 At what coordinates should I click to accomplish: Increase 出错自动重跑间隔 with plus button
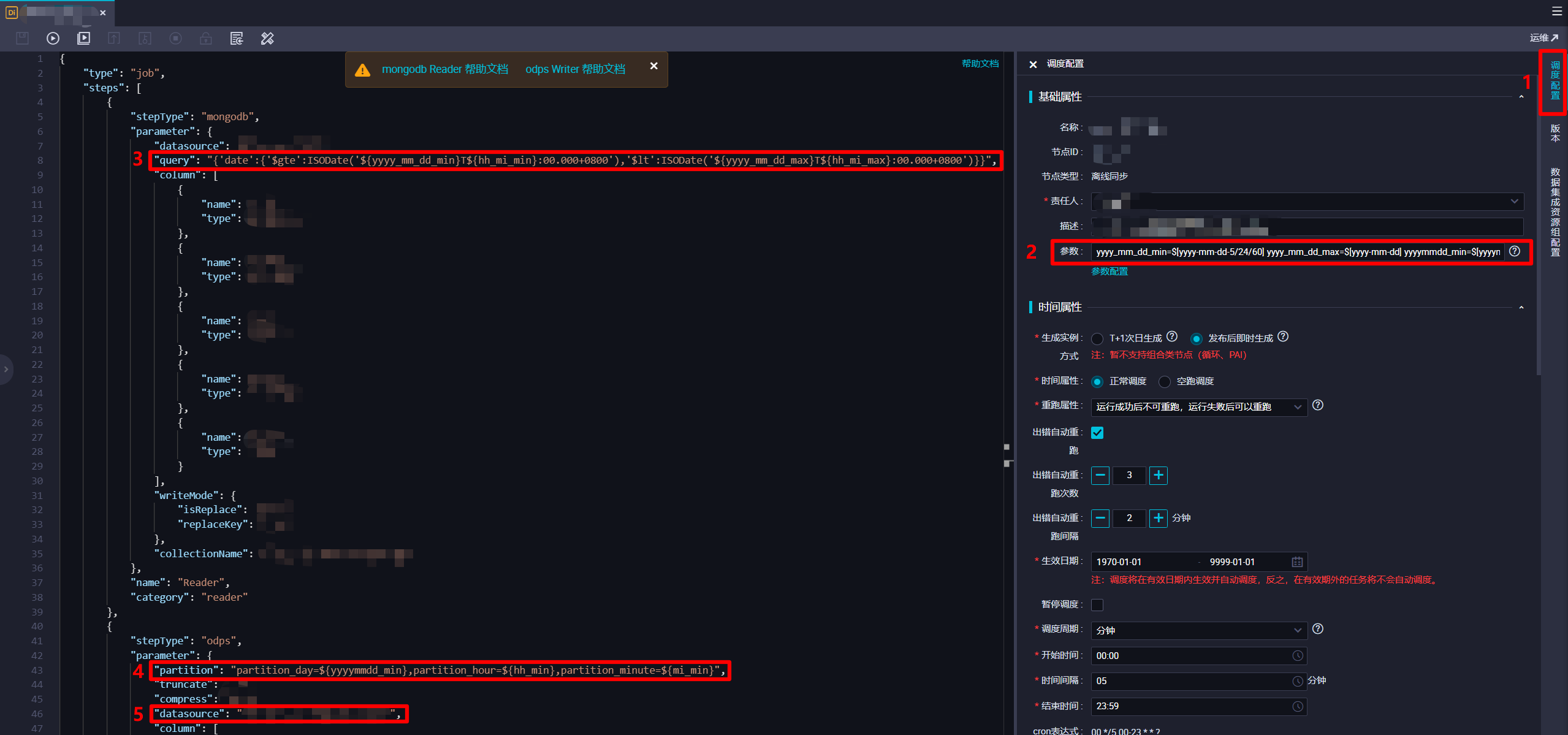coord(1158,518)
